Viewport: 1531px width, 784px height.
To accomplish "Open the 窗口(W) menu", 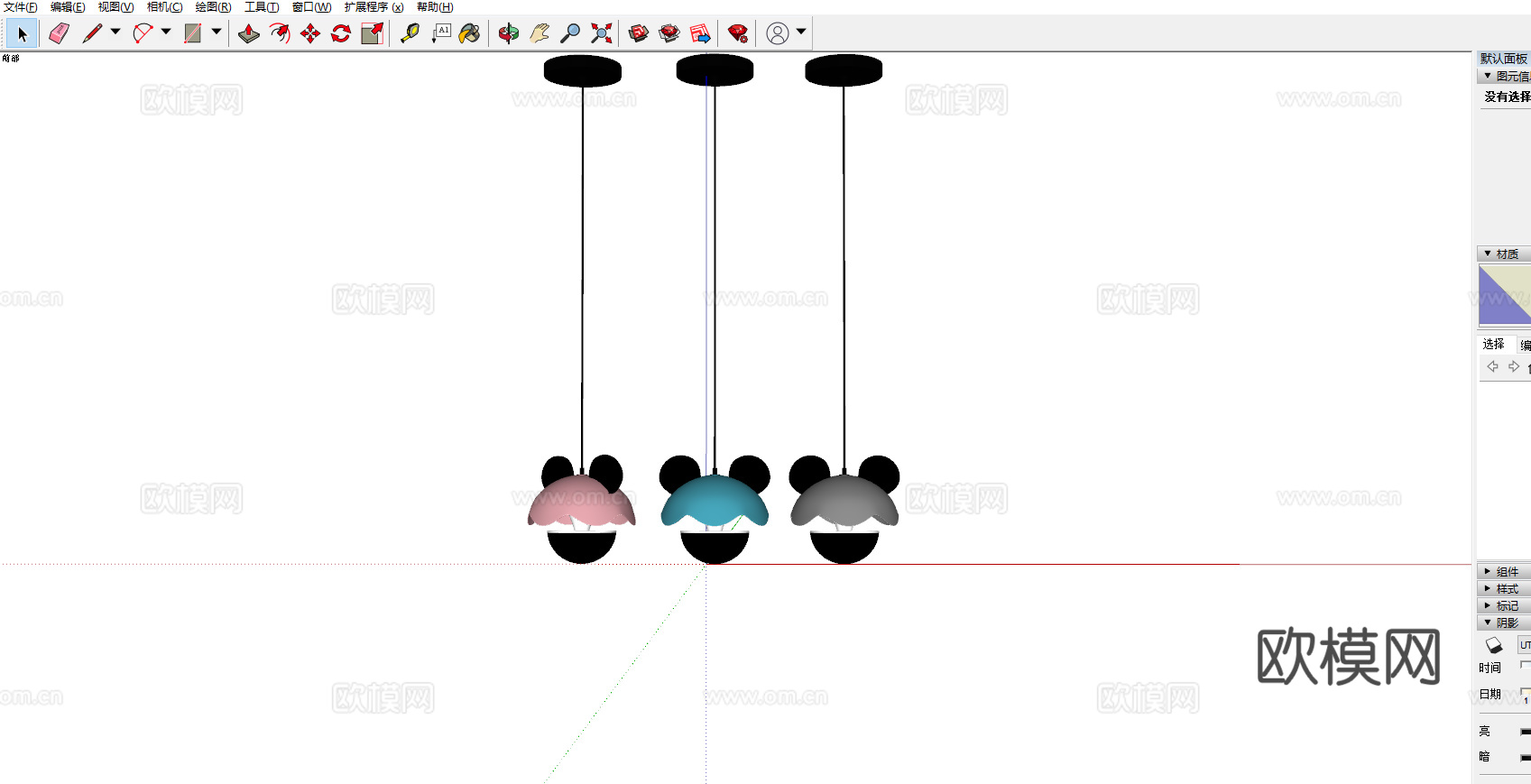I will [x=311, y=7].
